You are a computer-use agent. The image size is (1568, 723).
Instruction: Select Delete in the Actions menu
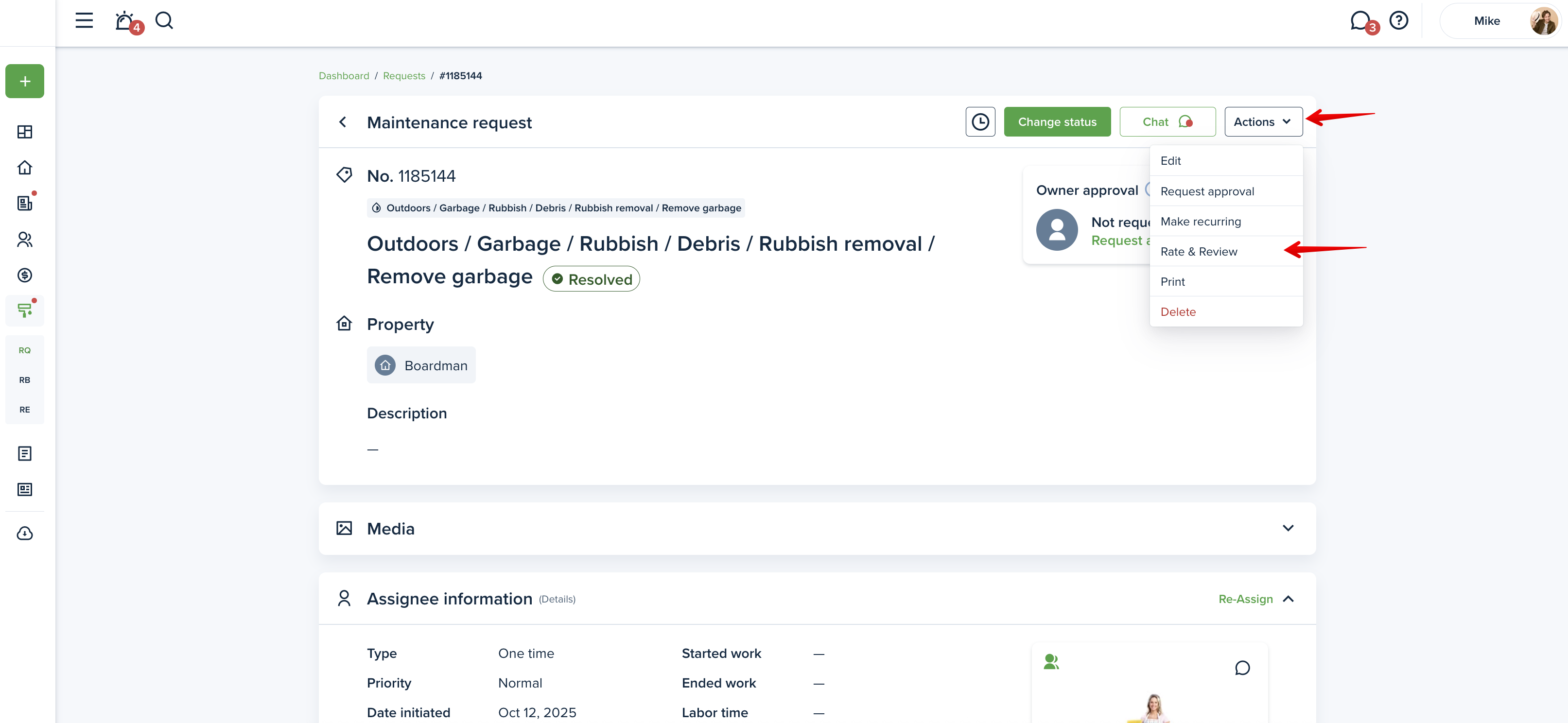1178,311
